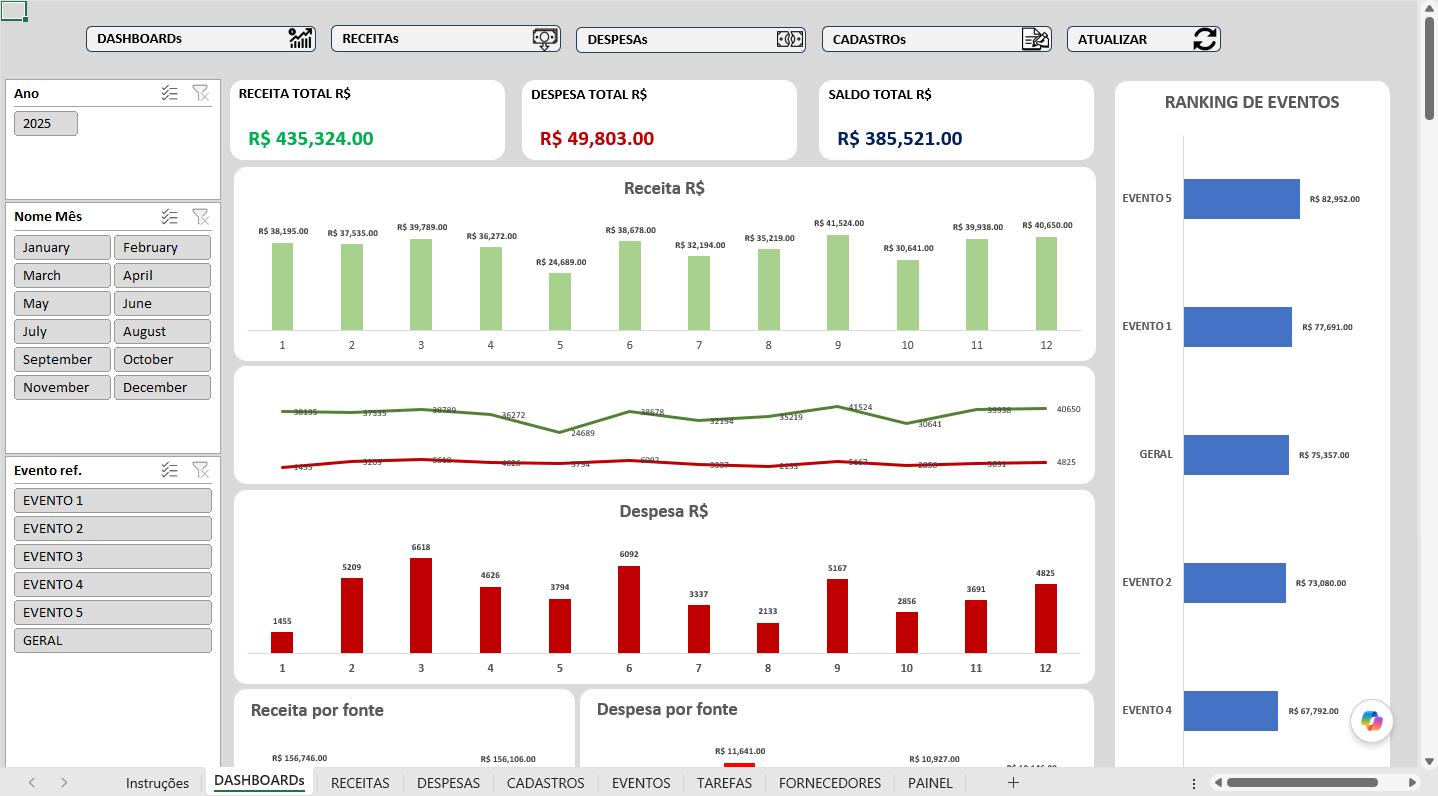Filter by EVENTO 1 in the Evento ref. slicer
Screen dimensions: 1438x796
113,500
